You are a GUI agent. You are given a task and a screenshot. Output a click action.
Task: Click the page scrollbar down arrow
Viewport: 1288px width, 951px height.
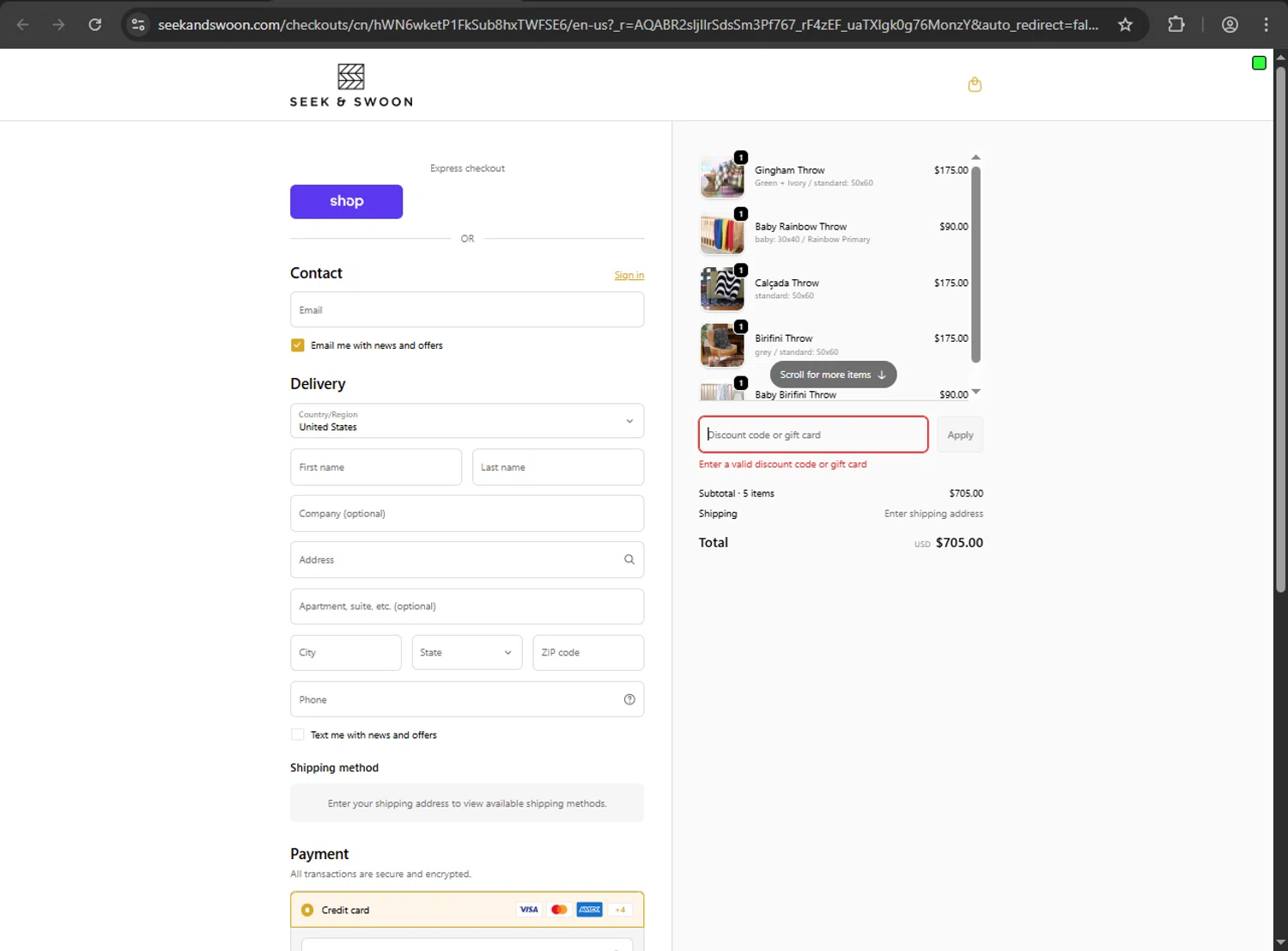tap(1280, 942)
